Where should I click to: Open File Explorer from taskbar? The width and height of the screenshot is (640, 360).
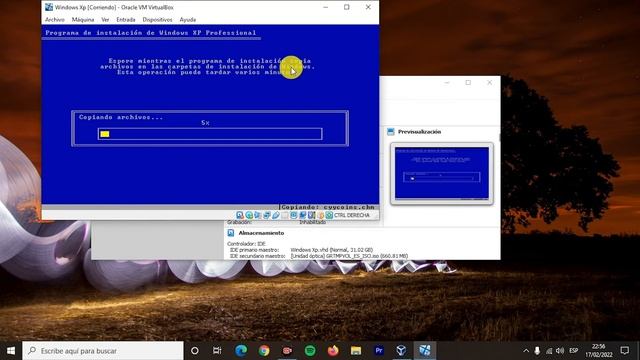tap(356, 351)
